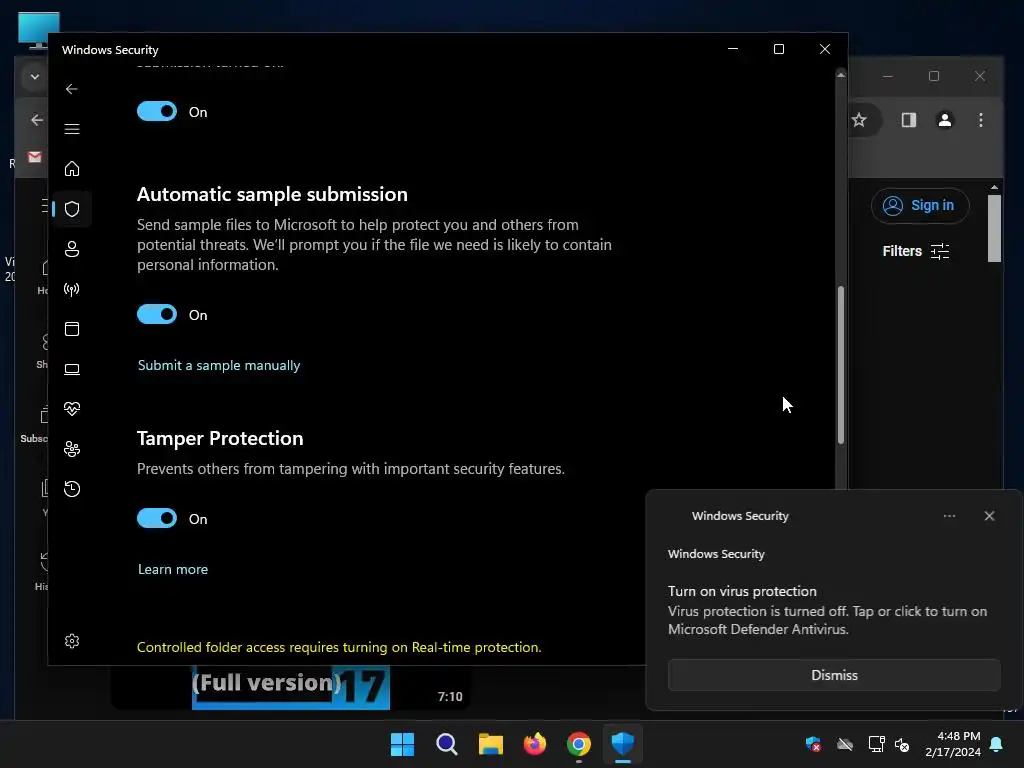The image size is (1024, 768).
Task: Disable Tamper Protection toggle
Action: tap(157, 518)
